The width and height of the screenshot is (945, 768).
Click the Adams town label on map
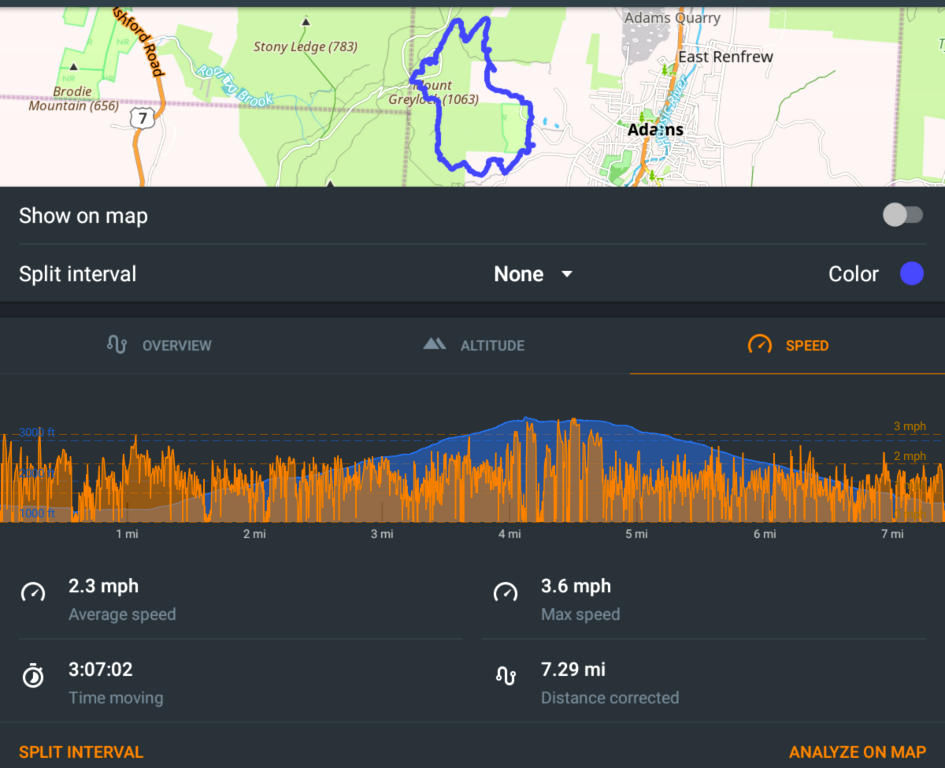coord(655,130)
